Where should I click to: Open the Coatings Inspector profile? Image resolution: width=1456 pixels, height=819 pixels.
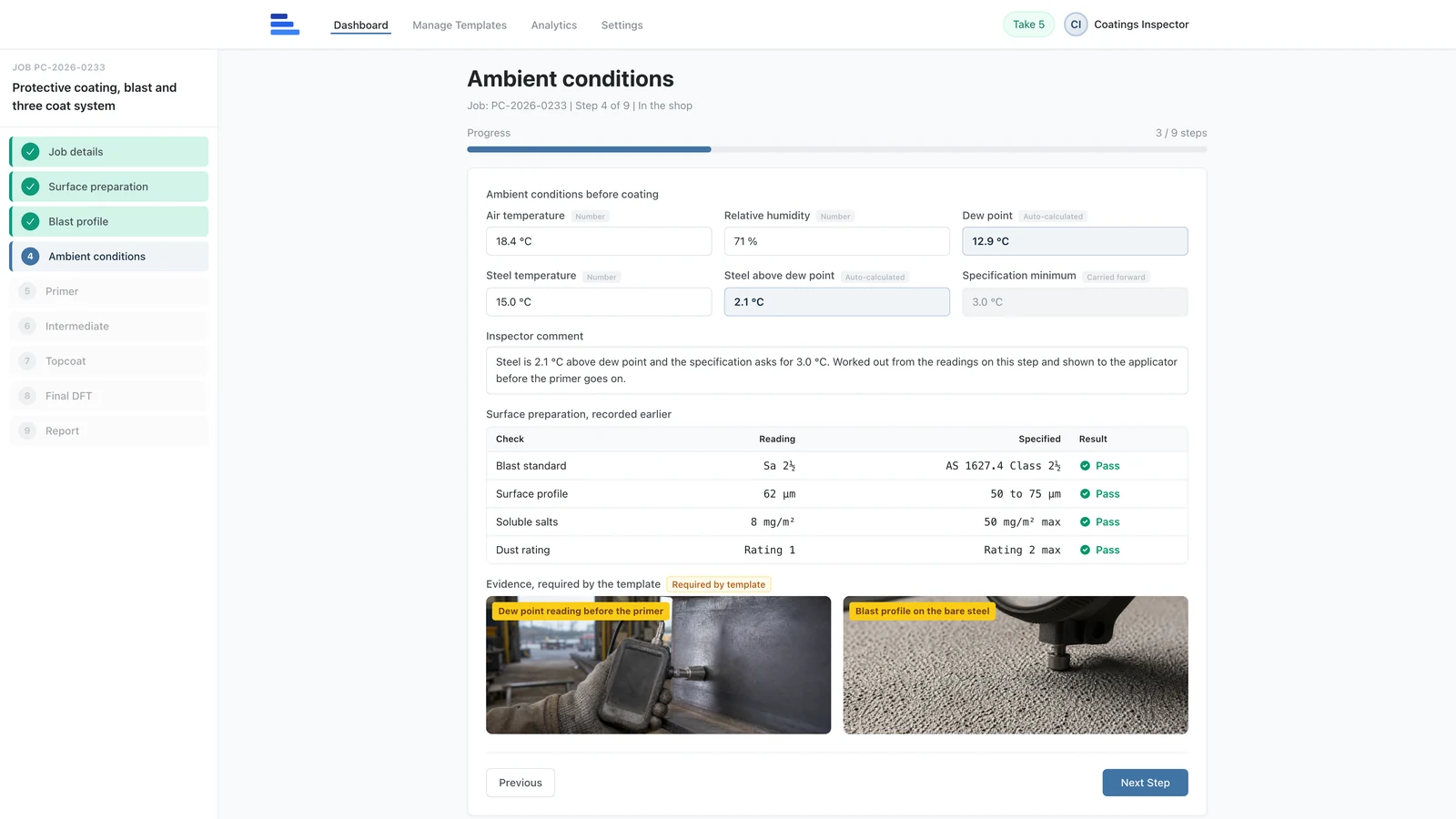coord(1141,25)
